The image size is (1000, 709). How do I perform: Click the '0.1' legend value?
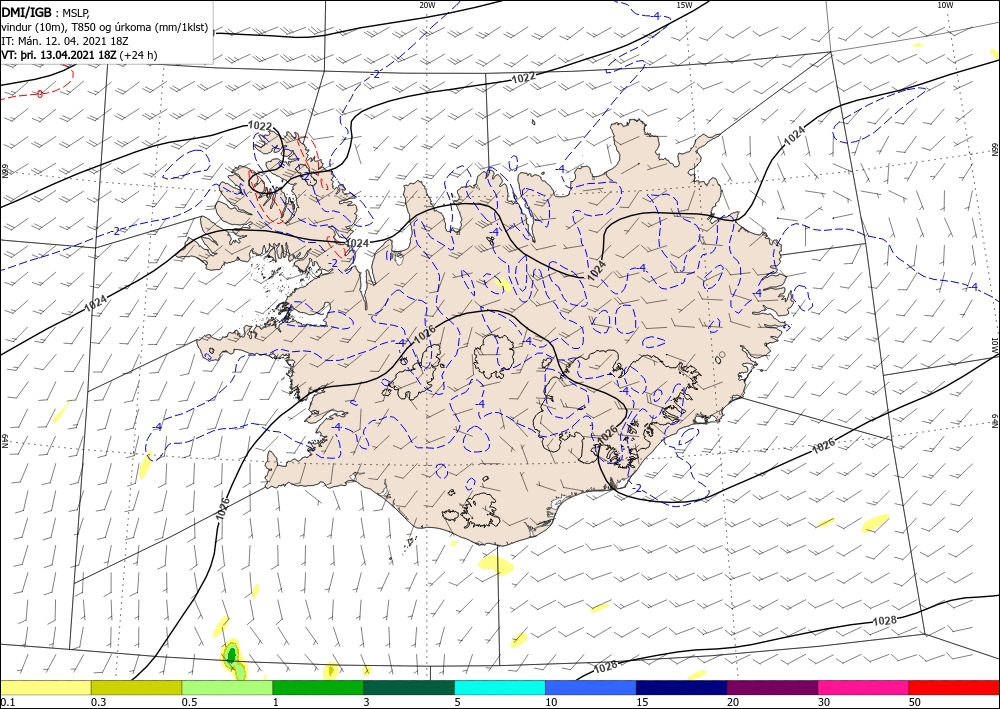point(7,702)
